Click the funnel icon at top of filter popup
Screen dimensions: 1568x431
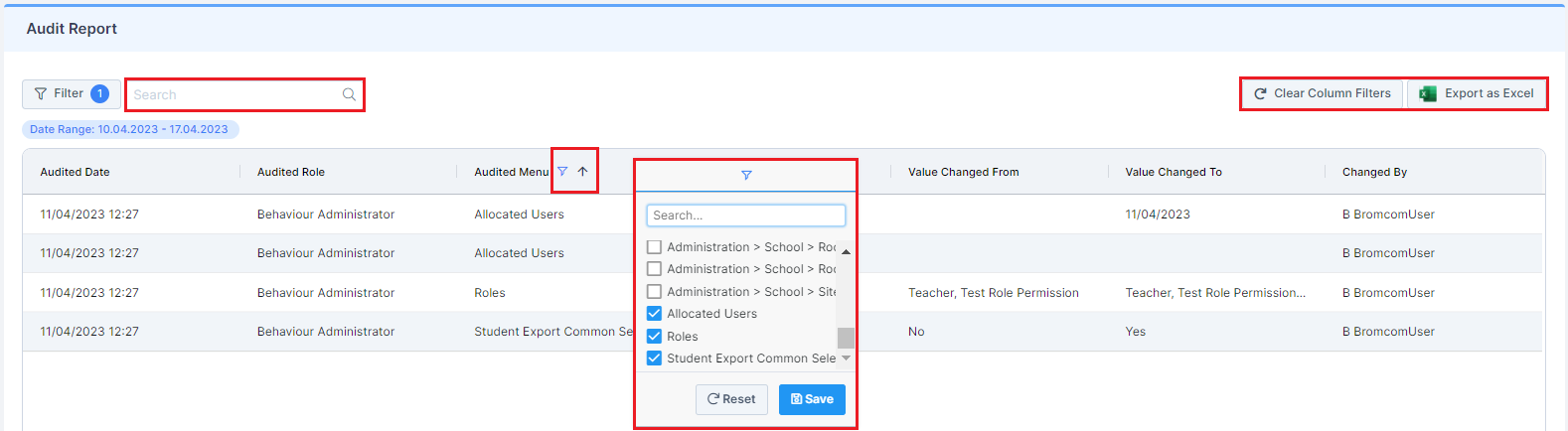coord(746,176)
